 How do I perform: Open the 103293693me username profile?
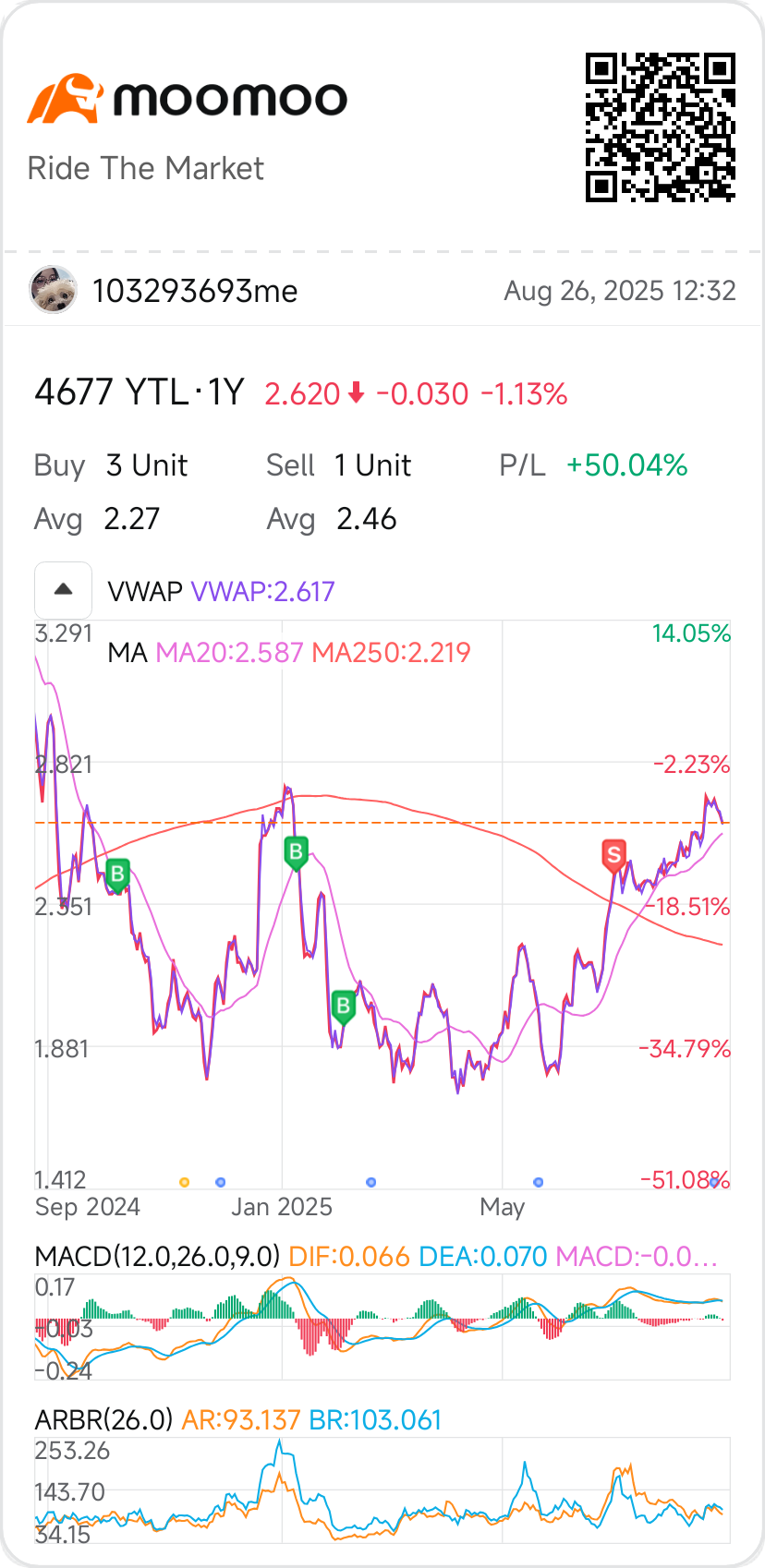[x=195, y=291]
